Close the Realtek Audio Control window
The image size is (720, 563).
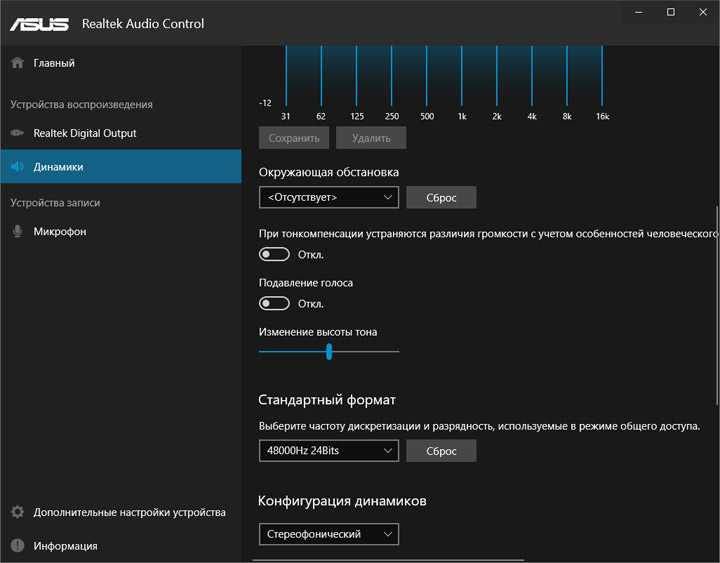tap(703, 12)
